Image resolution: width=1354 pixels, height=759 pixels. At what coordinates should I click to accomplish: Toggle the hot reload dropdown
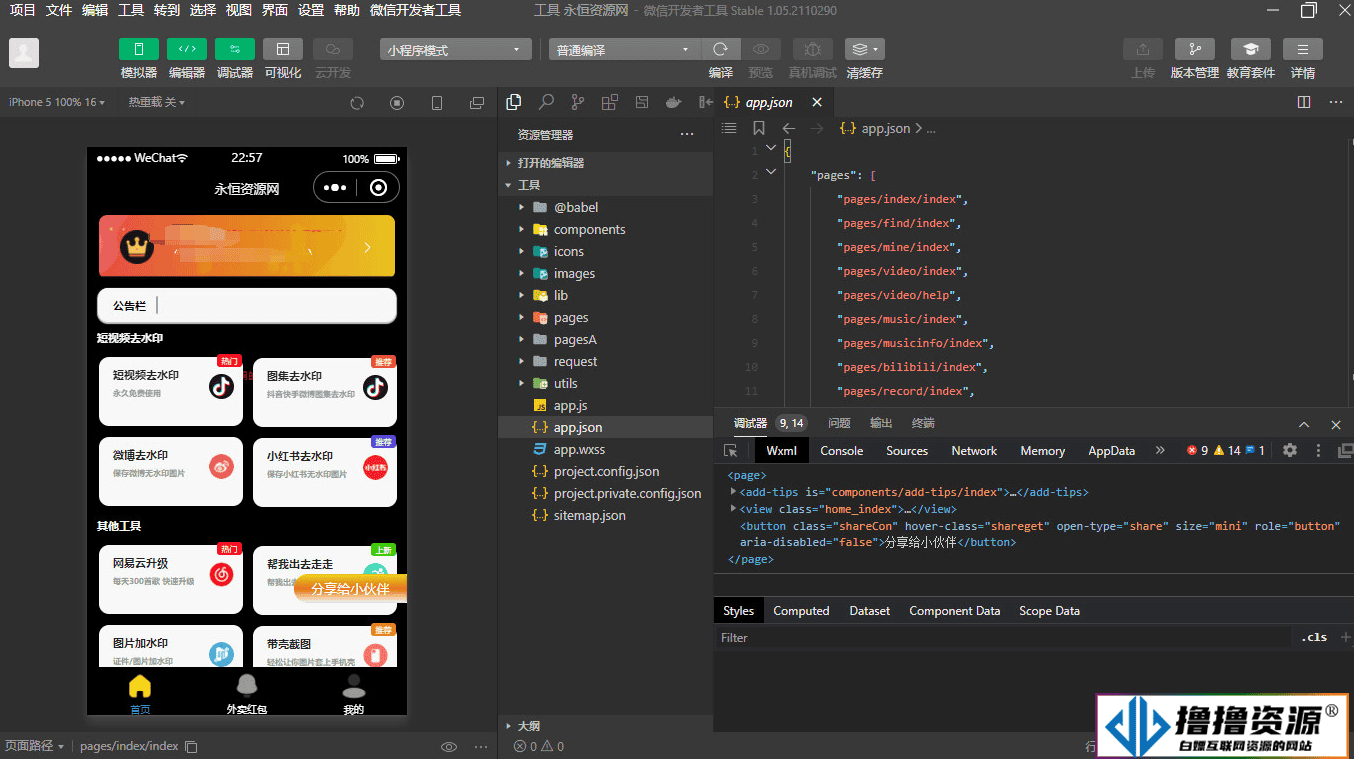[x=157, y=102]
